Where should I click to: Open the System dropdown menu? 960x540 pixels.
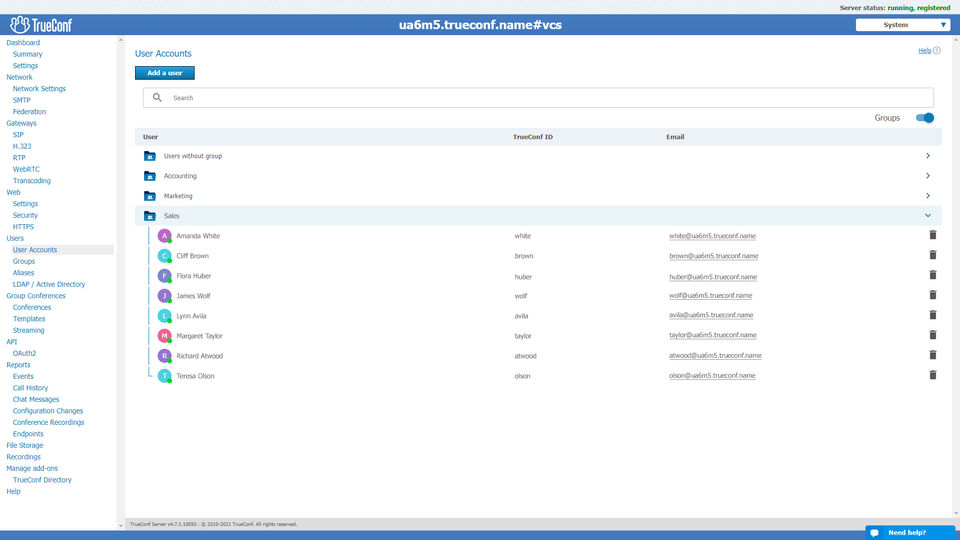(x=902, y=25)
